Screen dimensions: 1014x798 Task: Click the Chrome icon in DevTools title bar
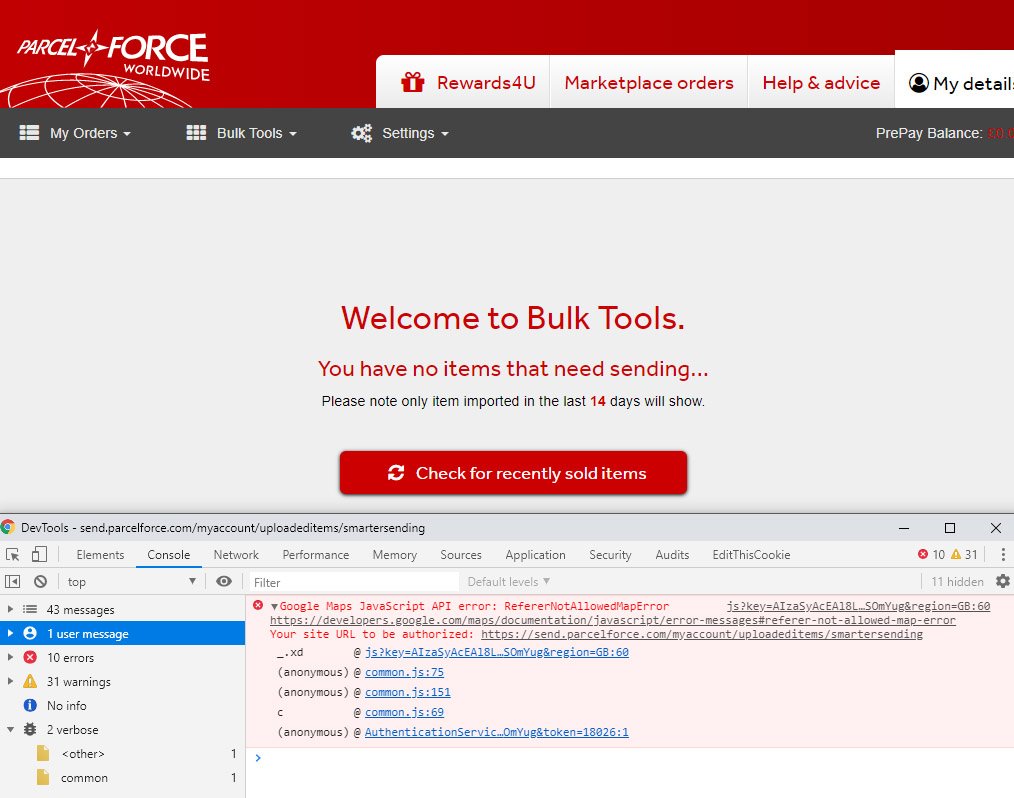(8, 527)
